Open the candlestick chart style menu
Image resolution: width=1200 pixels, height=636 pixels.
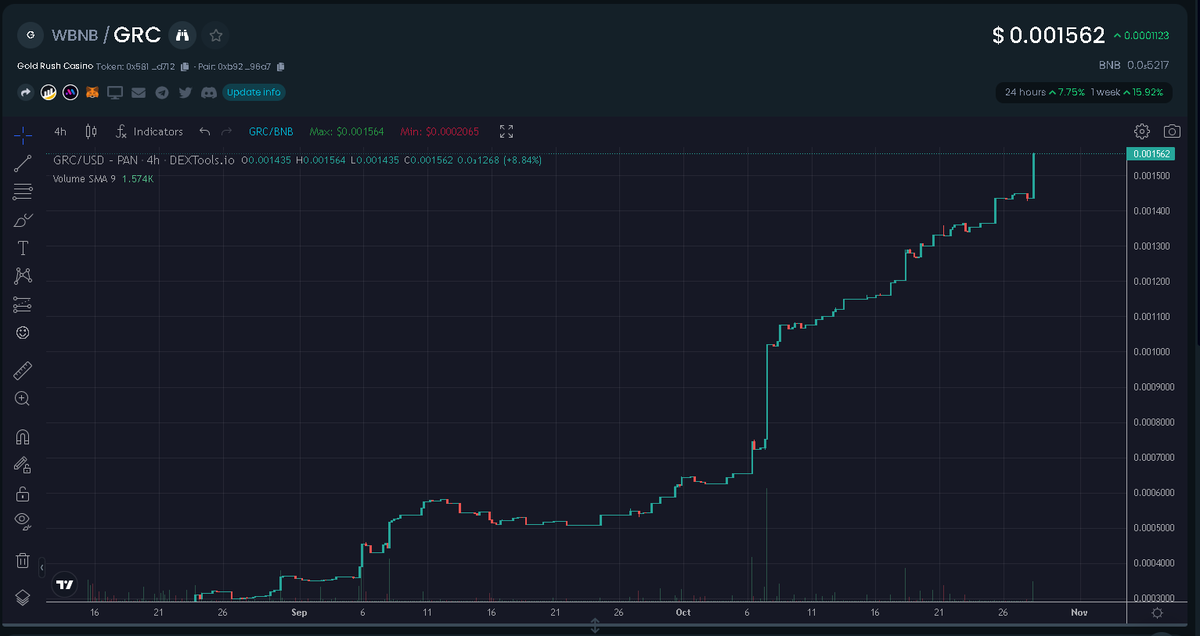click(91, 131)
